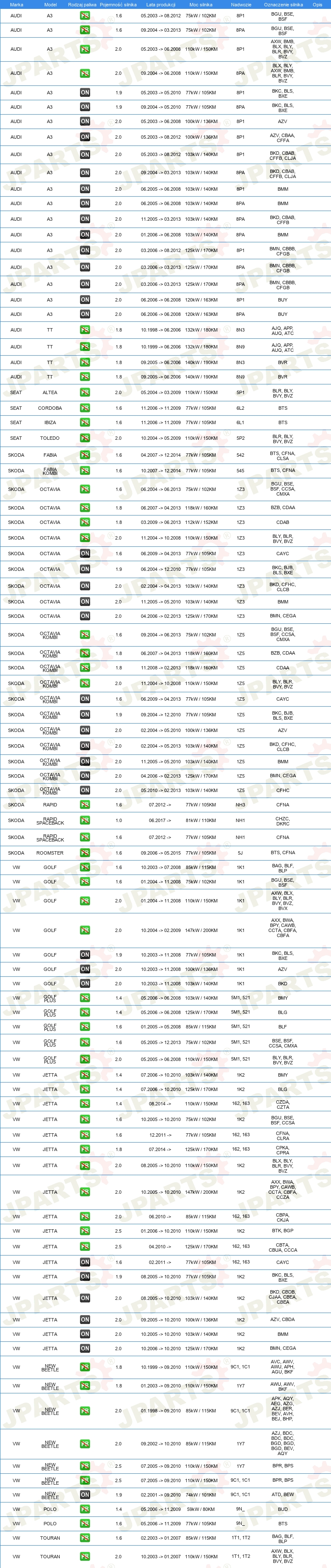The image size is (331, 1568).
Task: Click engine code BUD in POLO row
Action: 283,1509
